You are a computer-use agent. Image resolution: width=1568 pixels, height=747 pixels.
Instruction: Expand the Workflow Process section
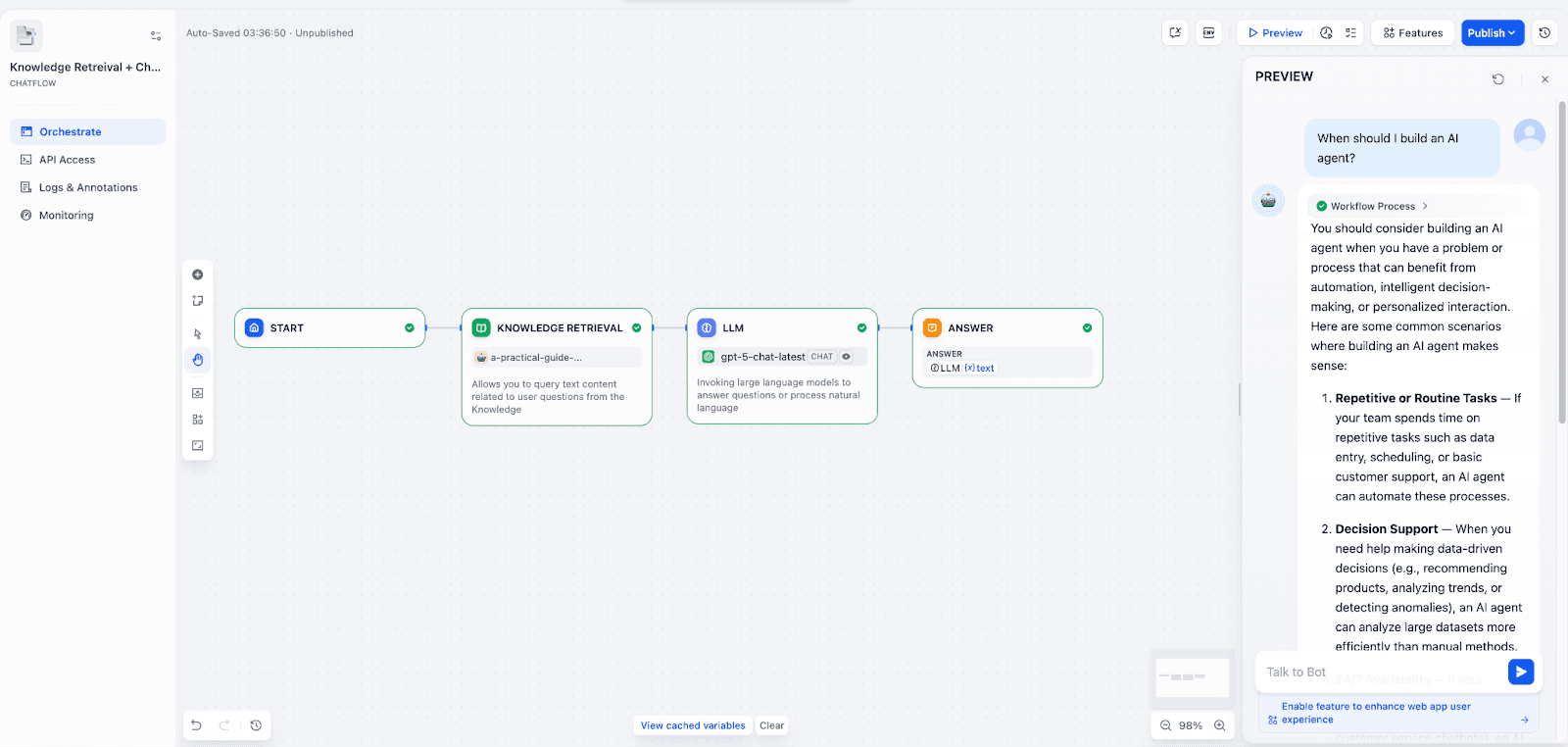[1372, 206]
